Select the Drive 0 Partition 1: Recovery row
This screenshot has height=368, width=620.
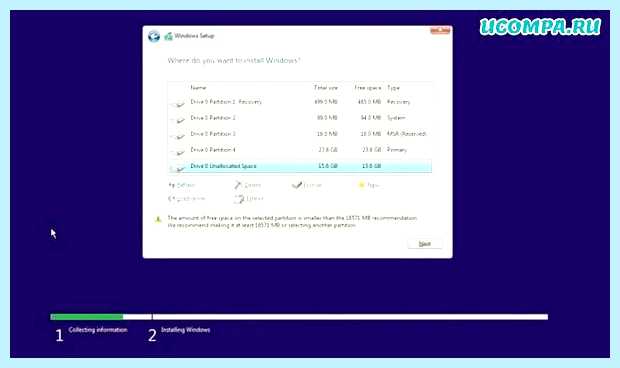point(300,102)
